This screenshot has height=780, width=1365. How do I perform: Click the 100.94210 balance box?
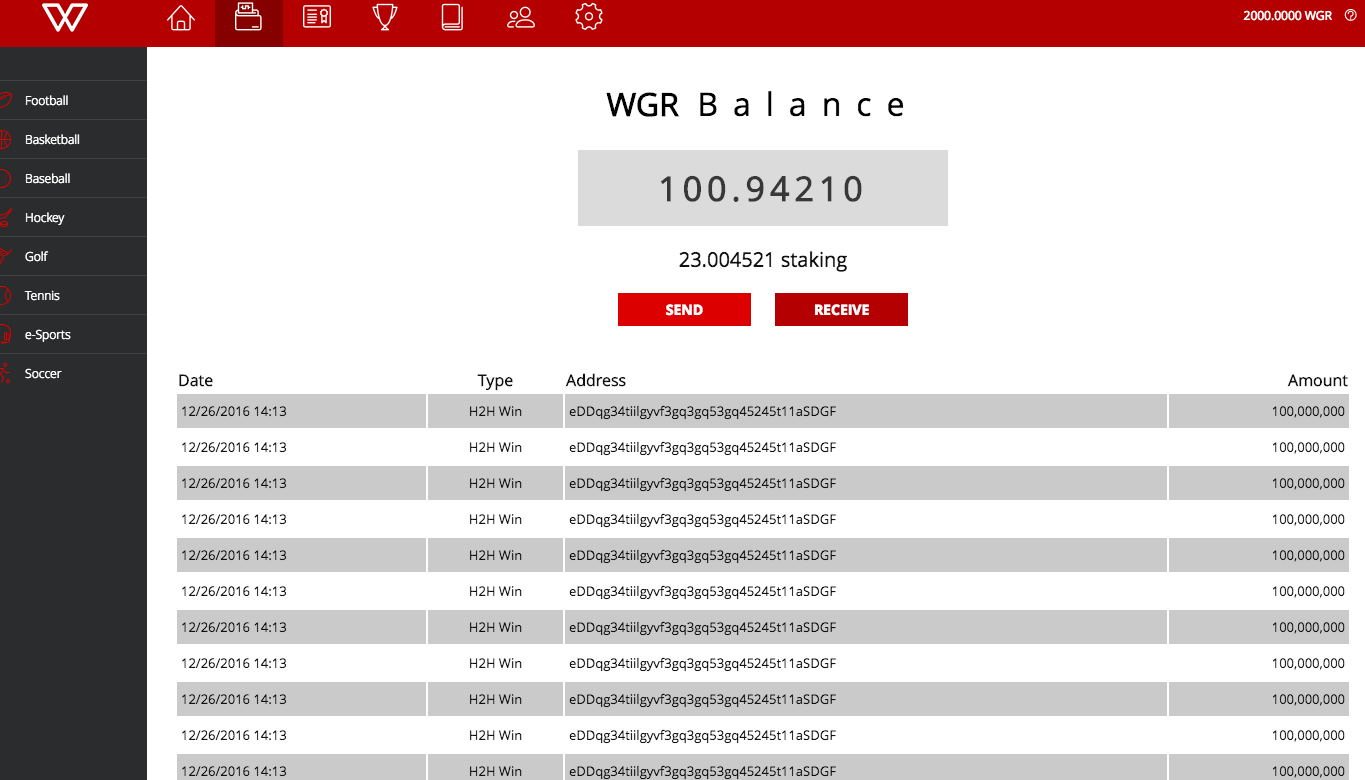(763, 188)
